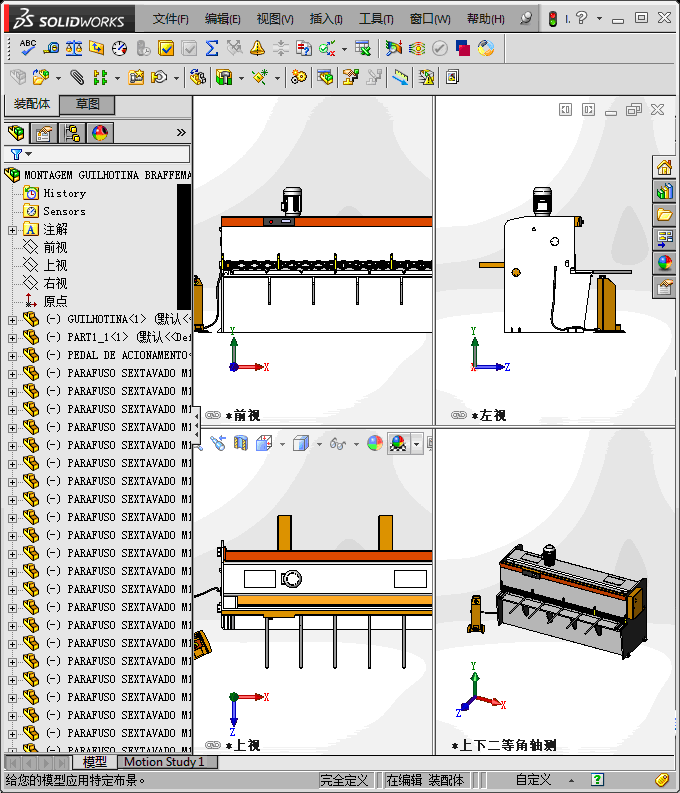Open the 文件(F) menu
Viewport: 680px width, 793px height.
(x=170, y=19)
